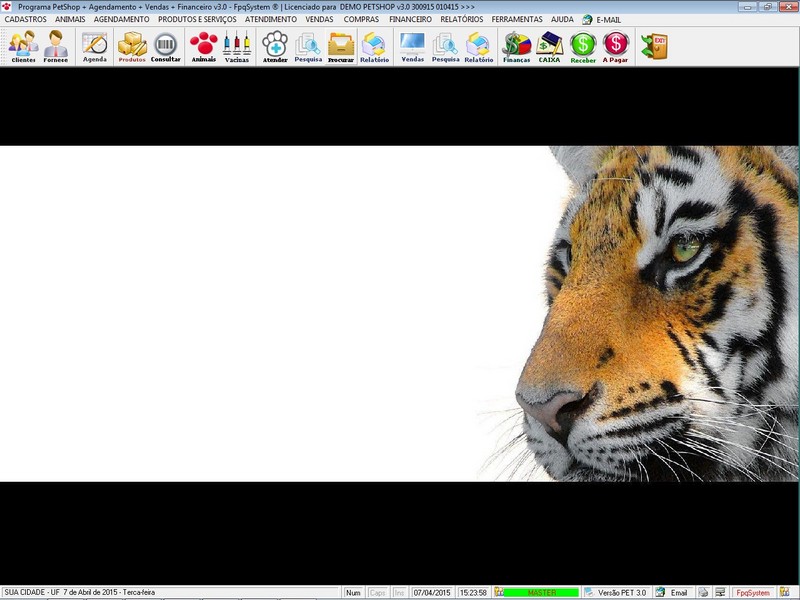Click the Receber green dollar icon
The width and height of the screenshot is (800, 600).
(x=583, y=46)
